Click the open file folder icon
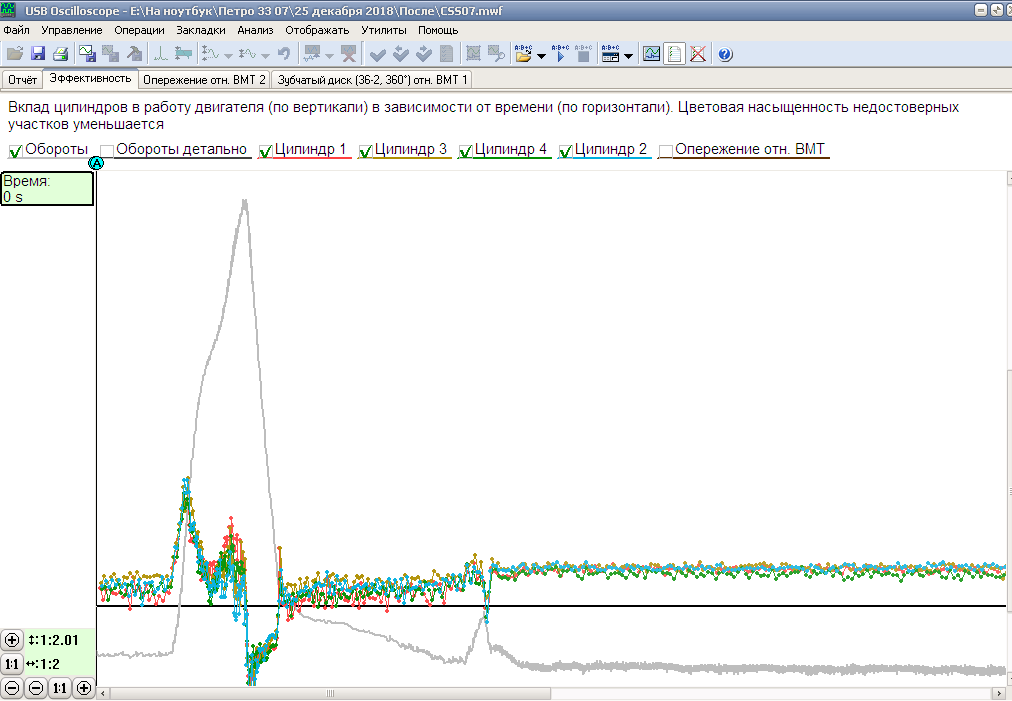 click(x=14, y=54)
